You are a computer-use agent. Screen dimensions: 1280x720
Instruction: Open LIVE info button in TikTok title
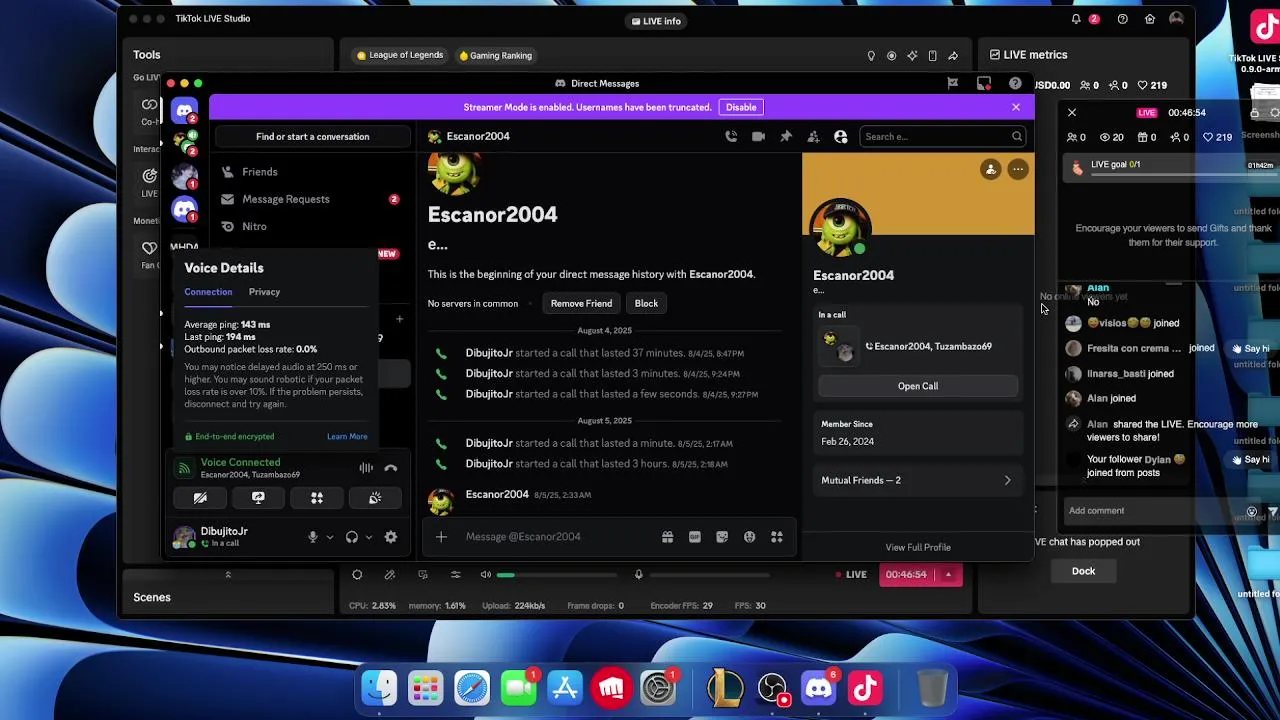[x=656, y=21]
